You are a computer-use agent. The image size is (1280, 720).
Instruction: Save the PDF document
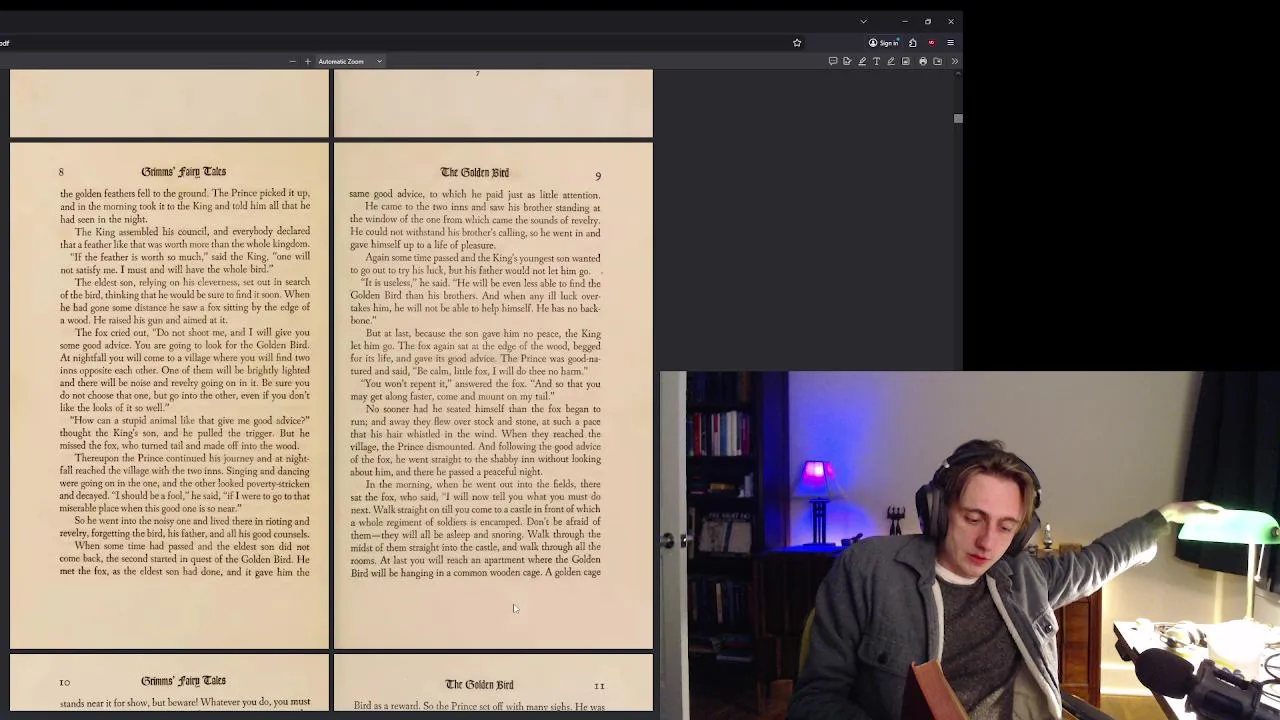click(937, 61)
